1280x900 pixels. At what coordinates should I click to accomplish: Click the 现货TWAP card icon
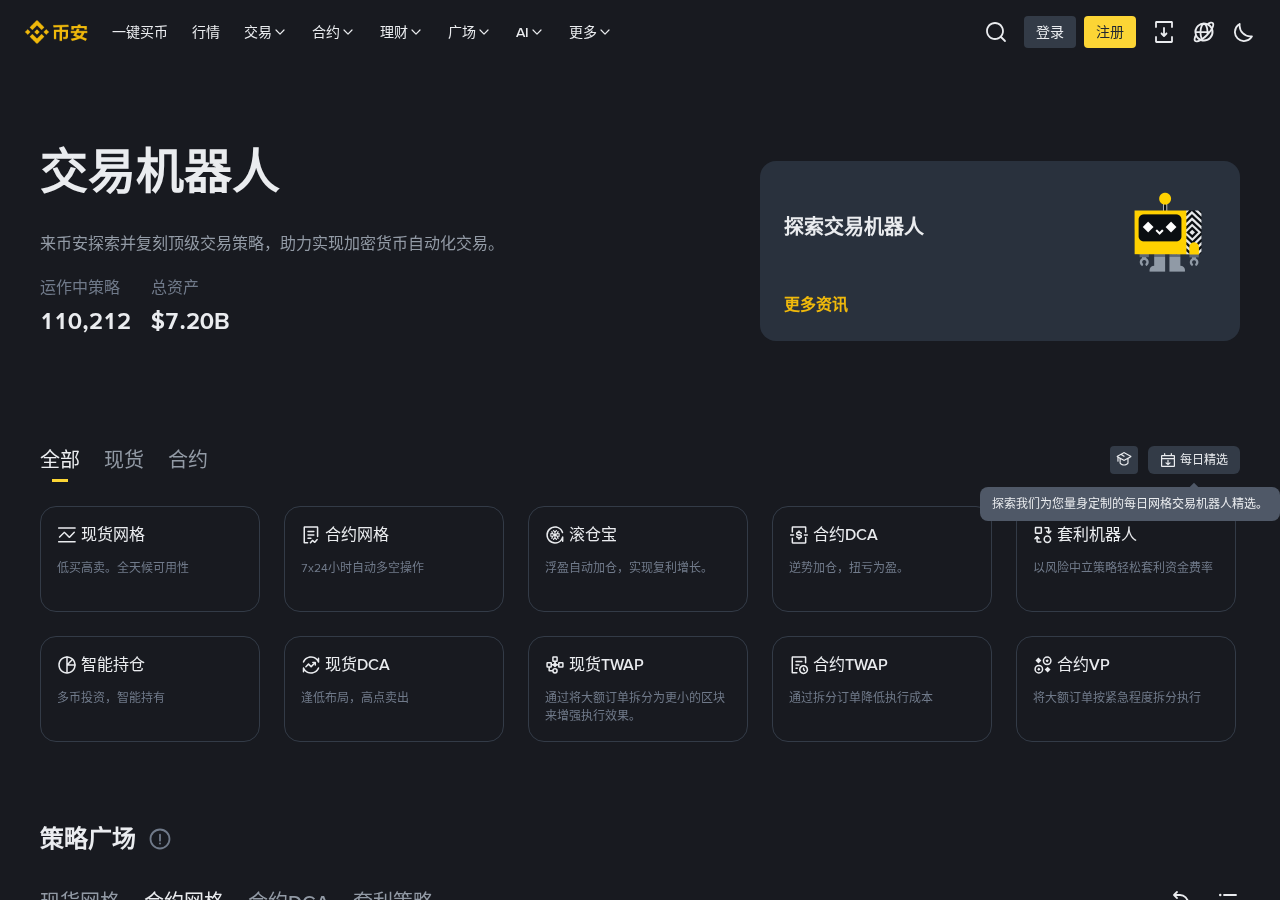[x=555, y=665]
